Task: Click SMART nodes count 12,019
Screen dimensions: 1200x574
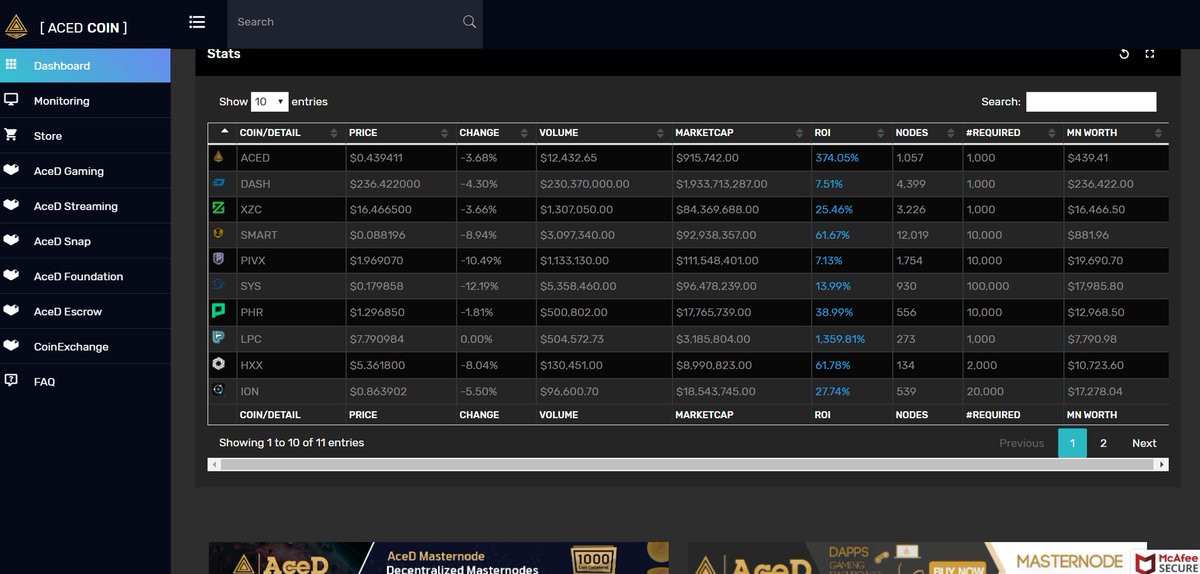Action: (913, 235)
